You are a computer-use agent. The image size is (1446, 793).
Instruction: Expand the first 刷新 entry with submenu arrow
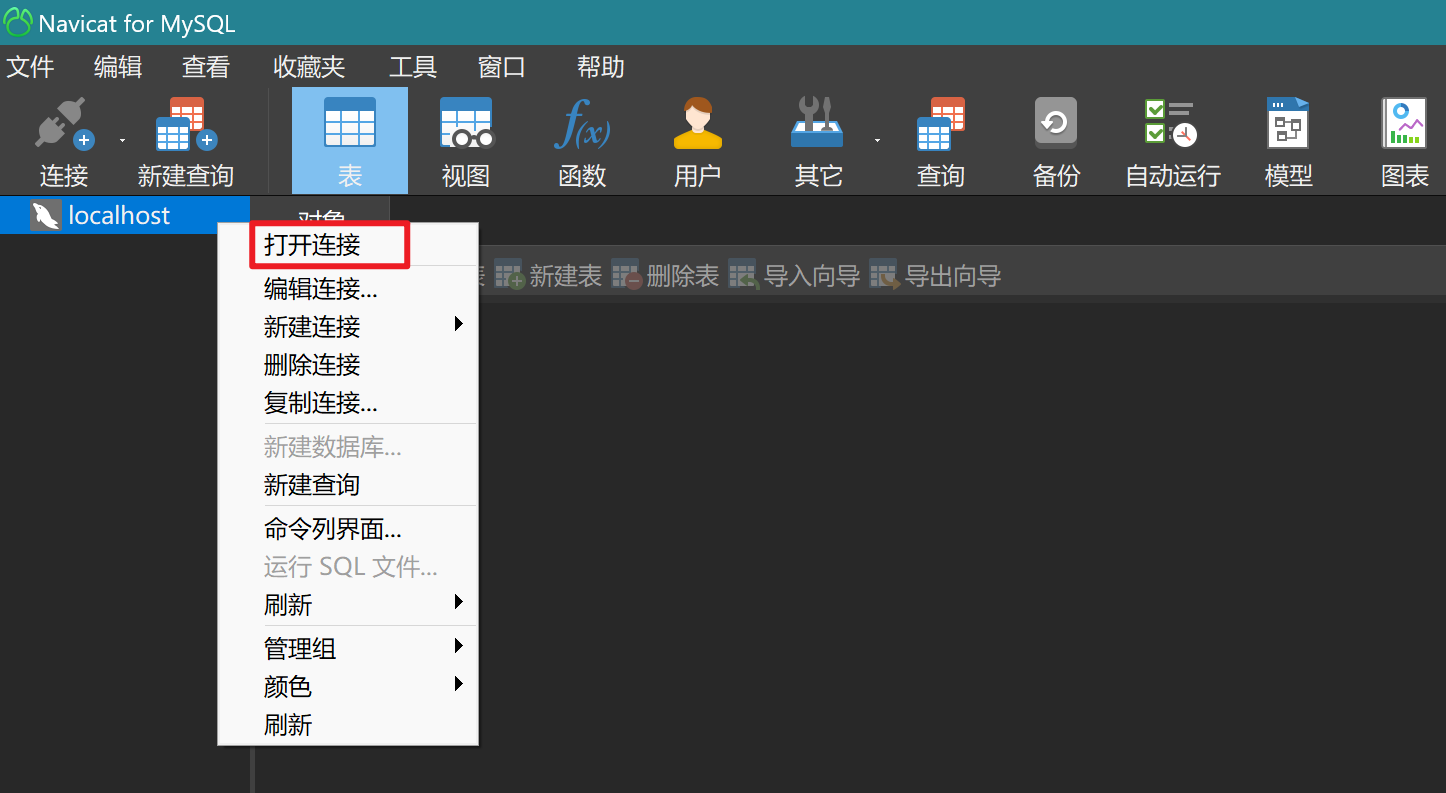pos(348,604)
